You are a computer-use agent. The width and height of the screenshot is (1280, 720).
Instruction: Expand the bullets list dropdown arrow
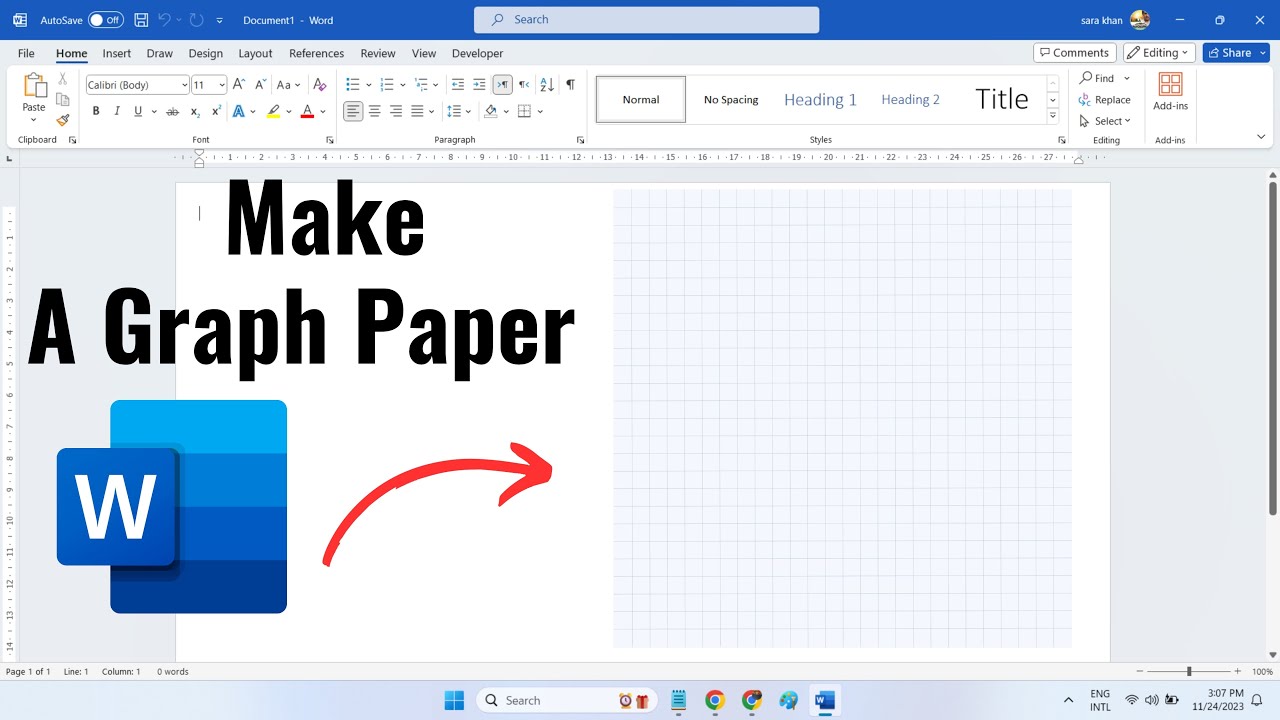click(369, 86)
